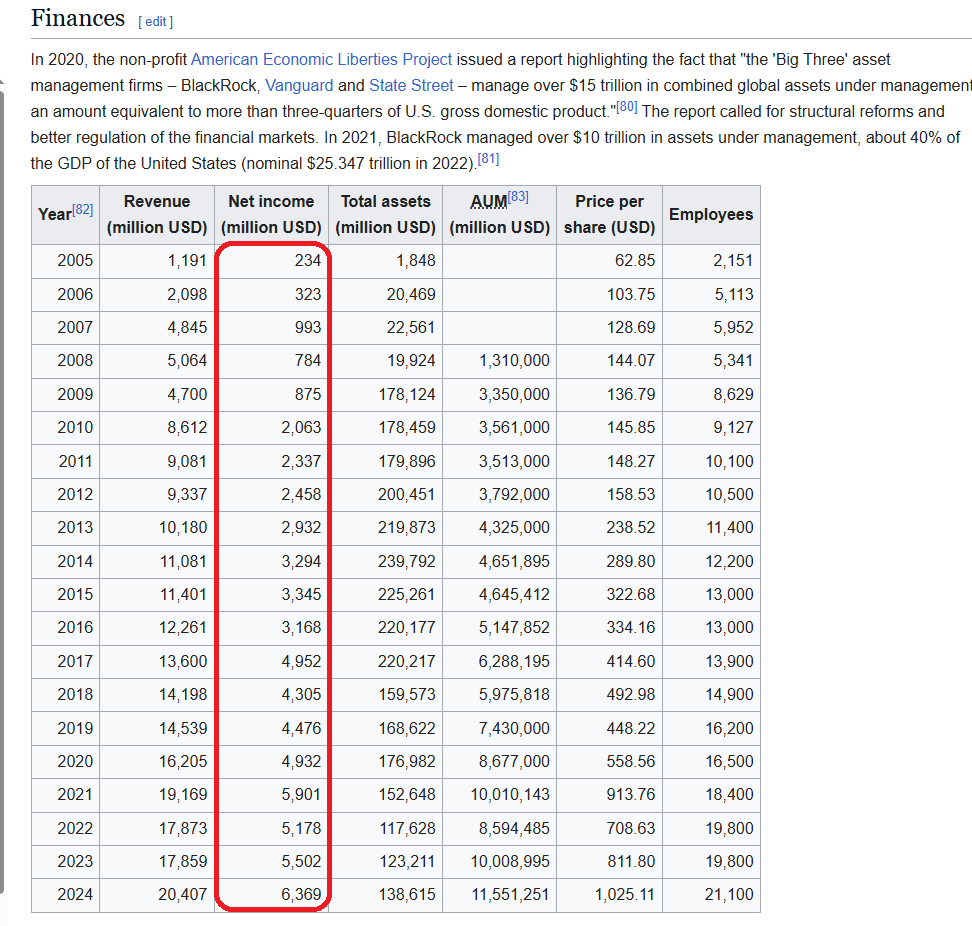The image size is (972, 926).
Task: Click revenue value 8,612
Action: coord(187,428)
